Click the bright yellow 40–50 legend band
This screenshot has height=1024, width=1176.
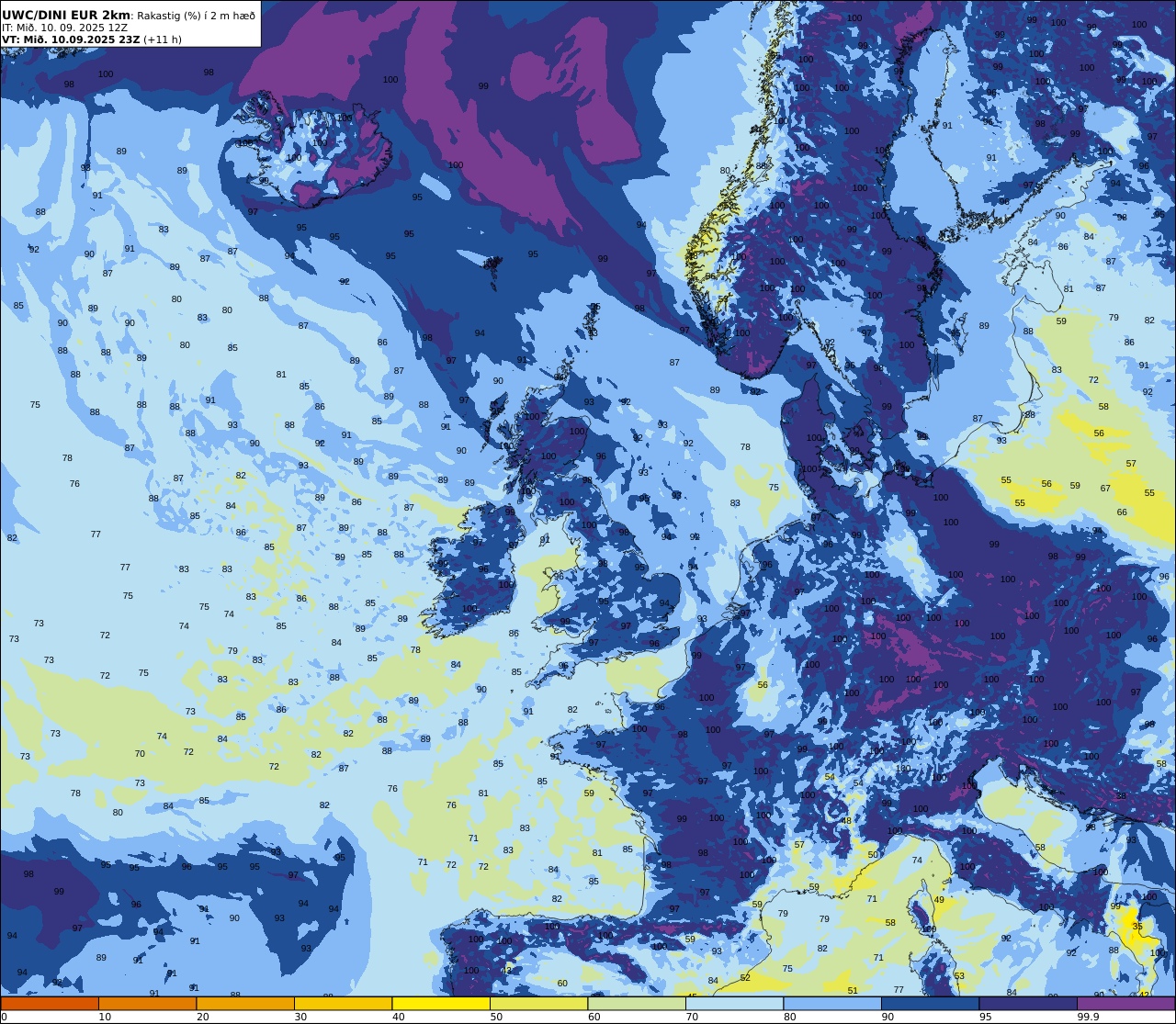tap(441, 1003)
